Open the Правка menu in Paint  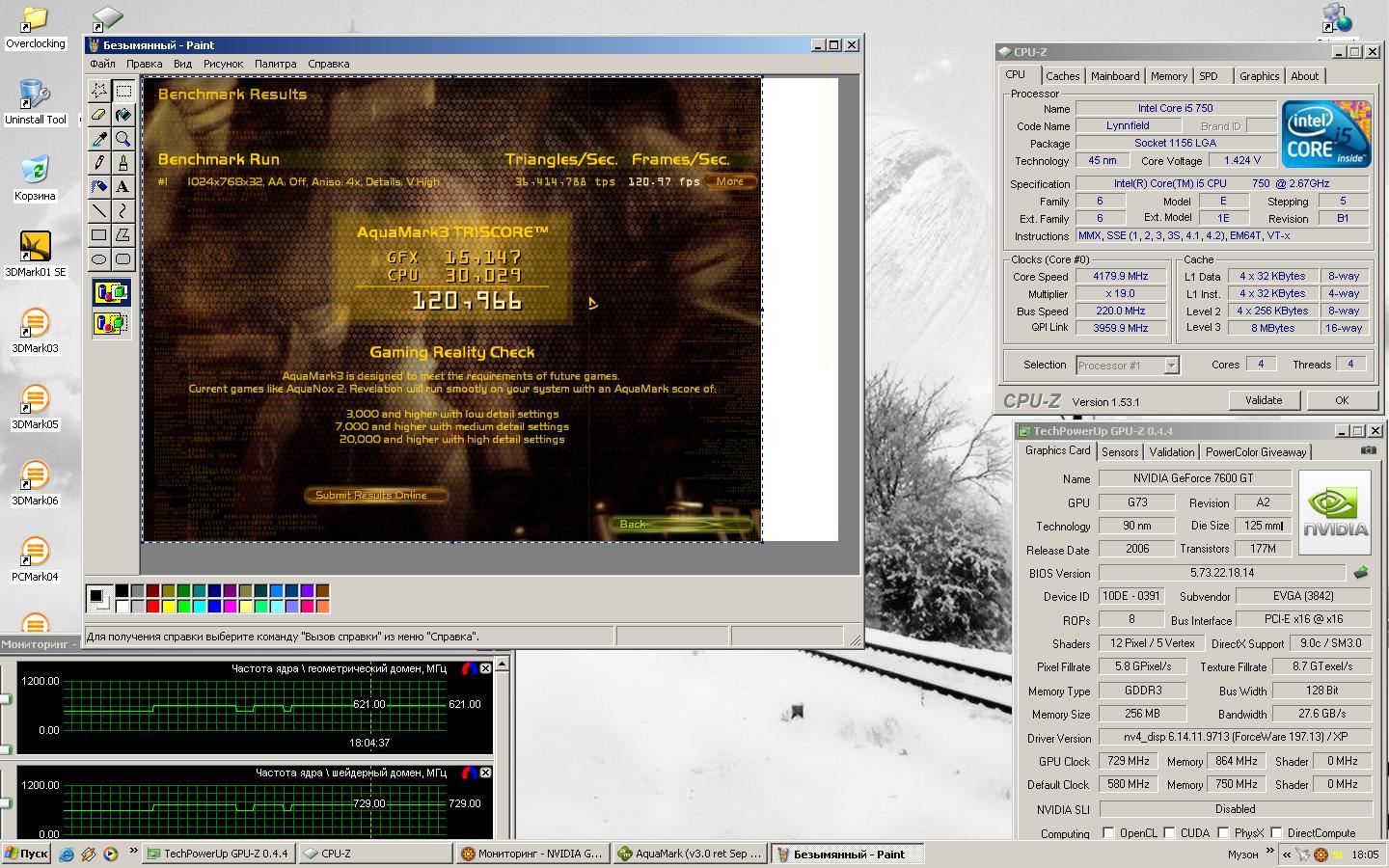(x=144, y=64)
